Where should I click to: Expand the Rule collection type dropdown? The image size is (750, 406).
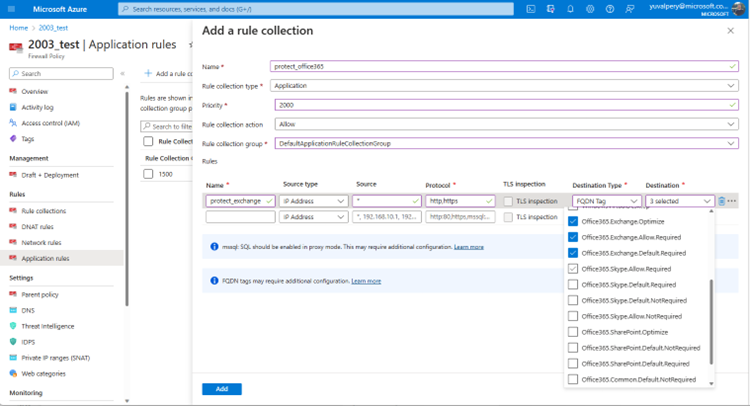coord(504,86)
